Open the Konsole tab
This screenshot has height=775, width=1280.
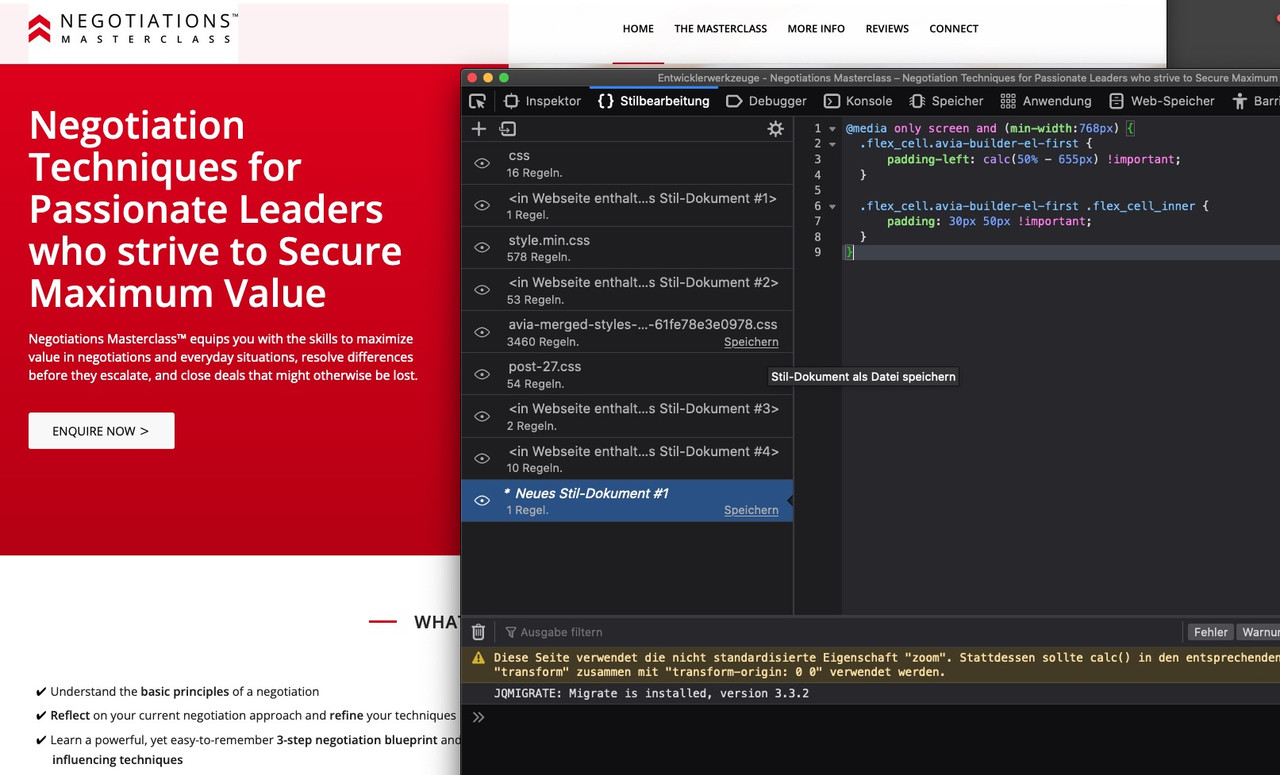tap(858, 101)
